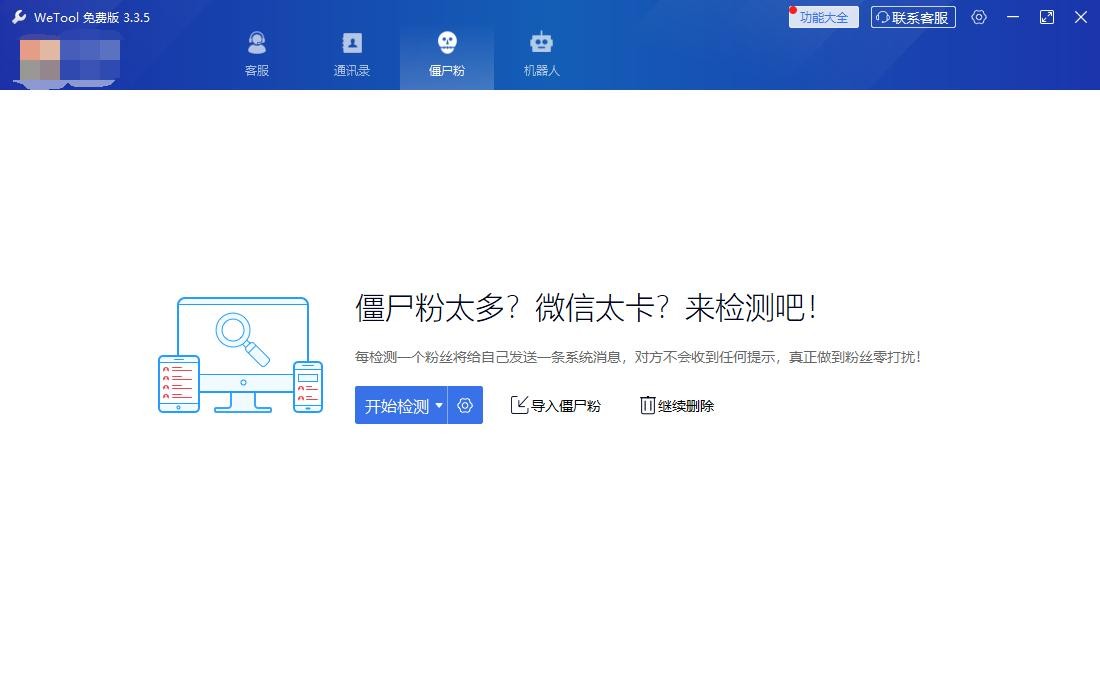Close the WeTool window
The image size is (1100, 700).
(1080, 18)
